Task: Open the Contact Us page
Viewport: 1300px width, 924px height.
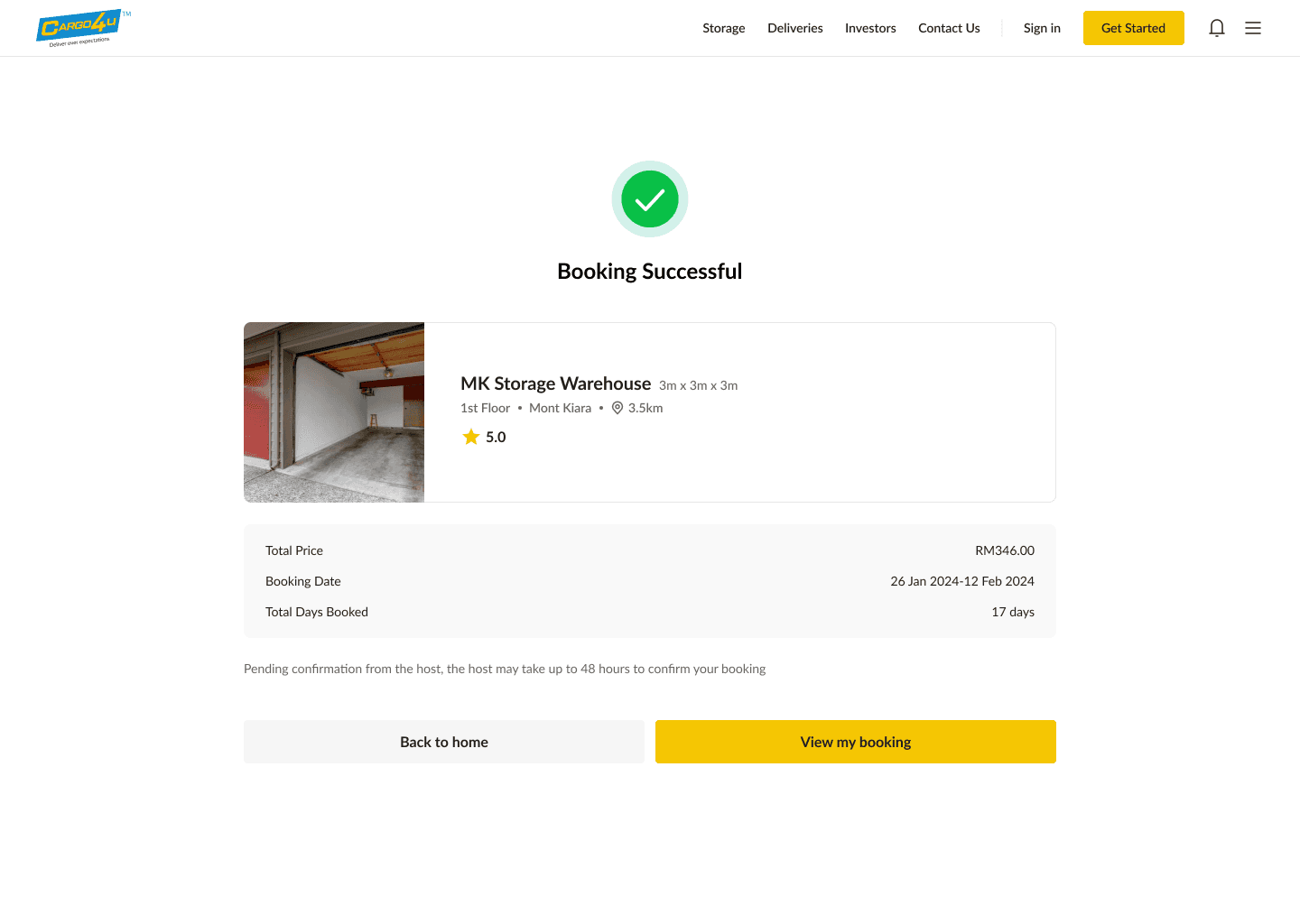Action: point(949,28)
